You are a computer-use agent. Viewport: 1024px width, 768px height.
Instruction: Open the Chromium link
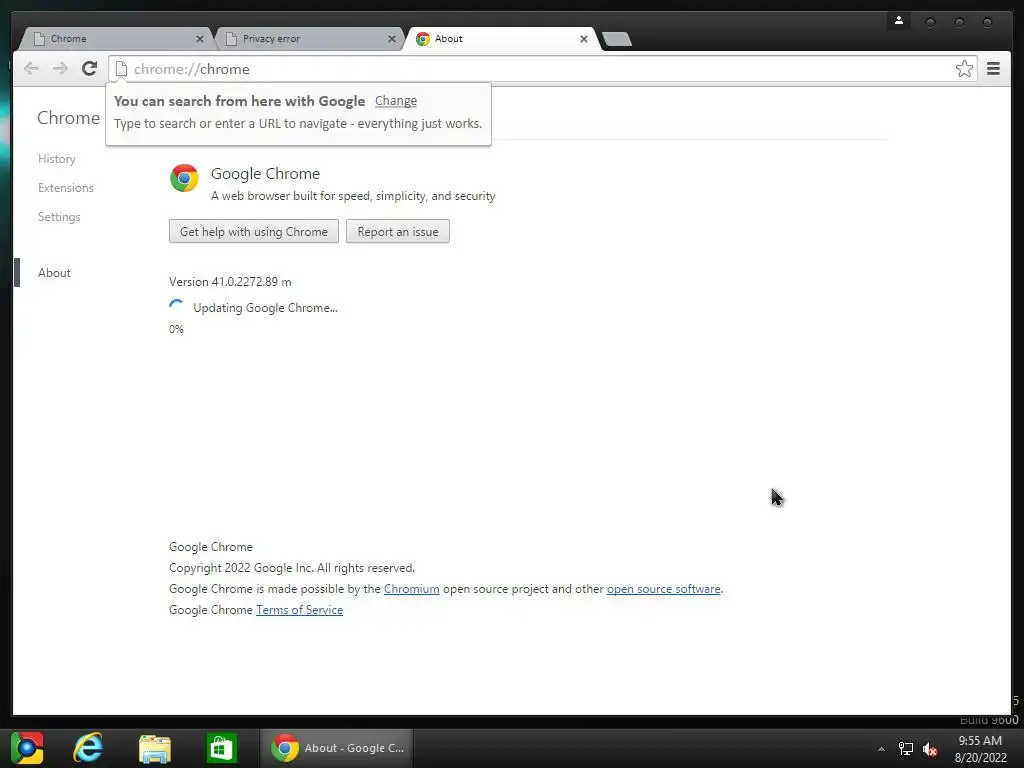pos(411,588)
